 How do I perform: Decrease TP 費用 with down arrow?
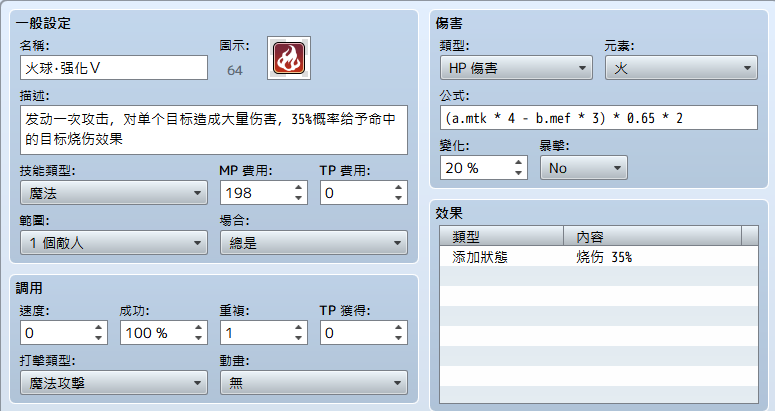coord(398,198)
